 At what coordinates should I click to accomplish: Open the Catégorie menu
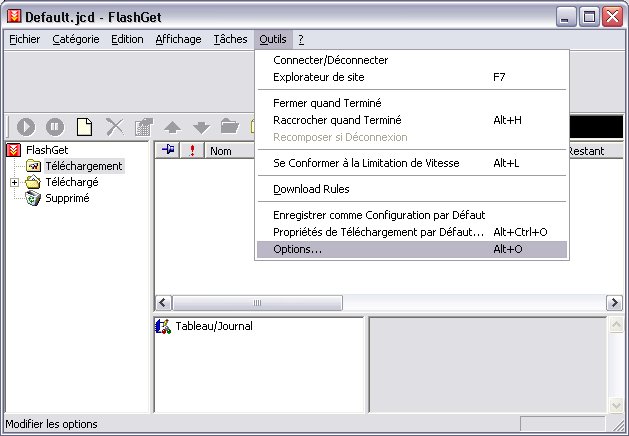(x=76, y=39)
